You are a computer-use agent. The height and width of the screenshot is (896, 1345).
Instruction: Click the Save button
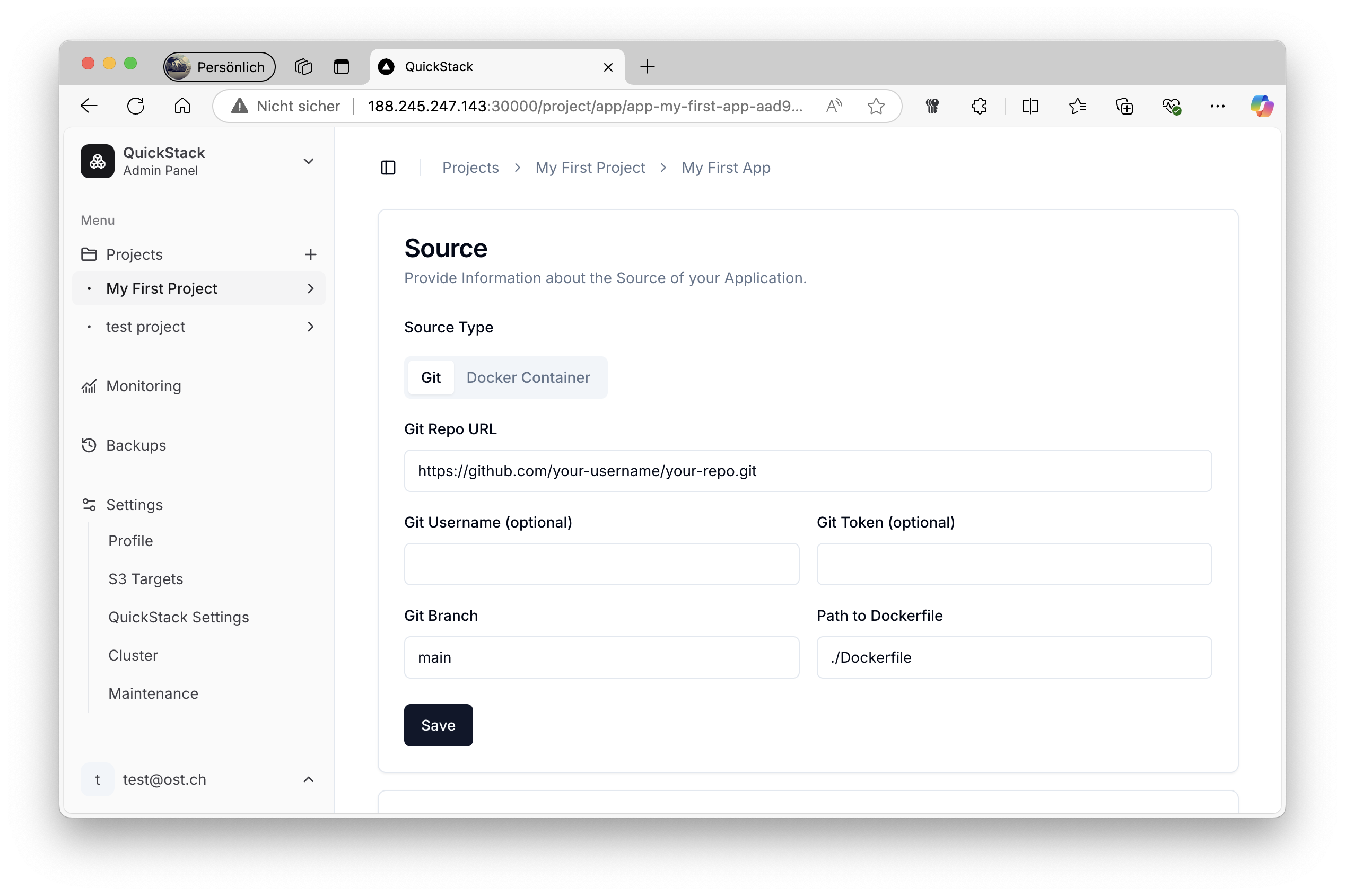437,725
